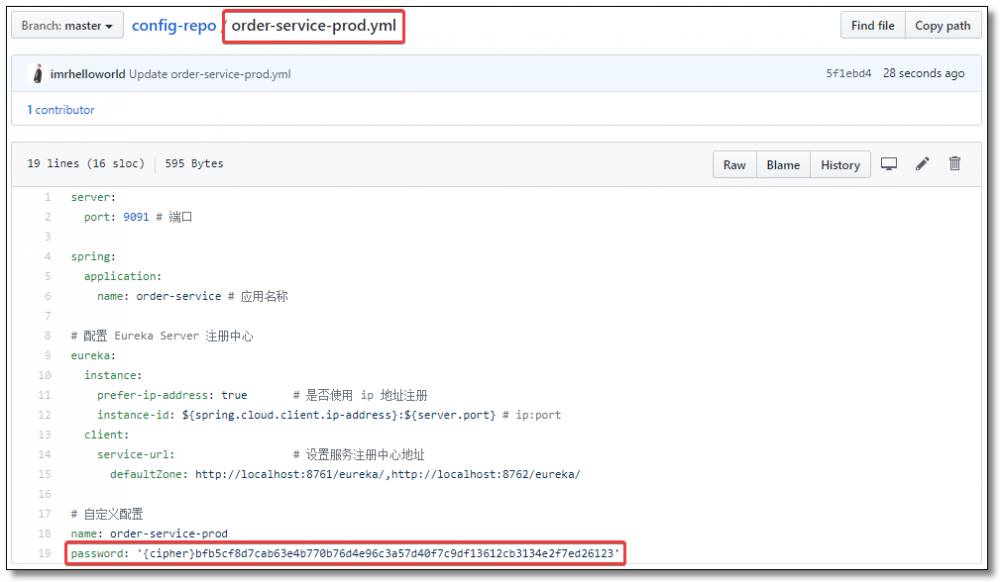This screenshot has height=582, width=1000.
Task: Open the imrhelloworld avatar icon
Action: pos(38,74)
